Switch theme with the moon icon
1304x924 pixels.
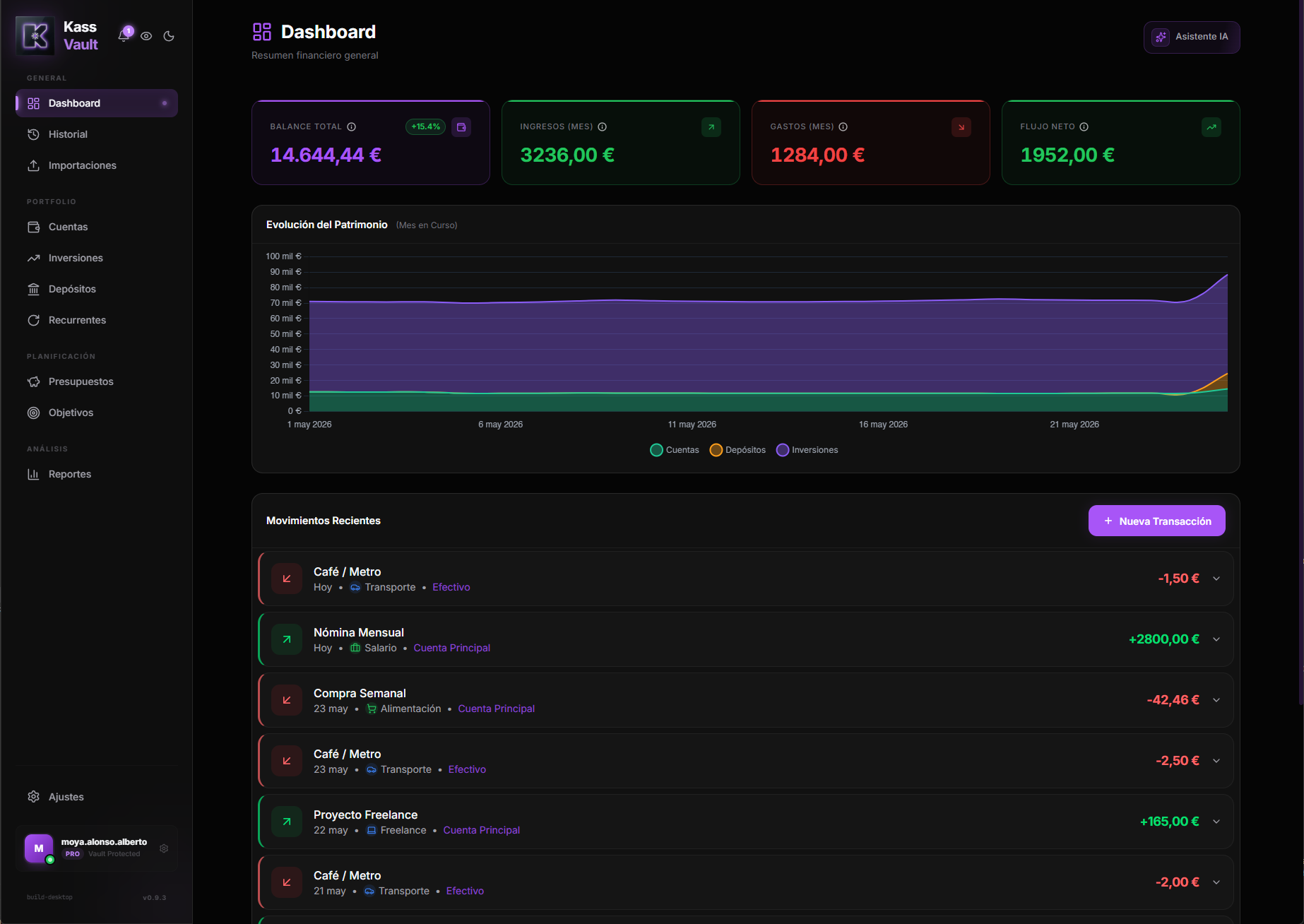click(169, 36)
